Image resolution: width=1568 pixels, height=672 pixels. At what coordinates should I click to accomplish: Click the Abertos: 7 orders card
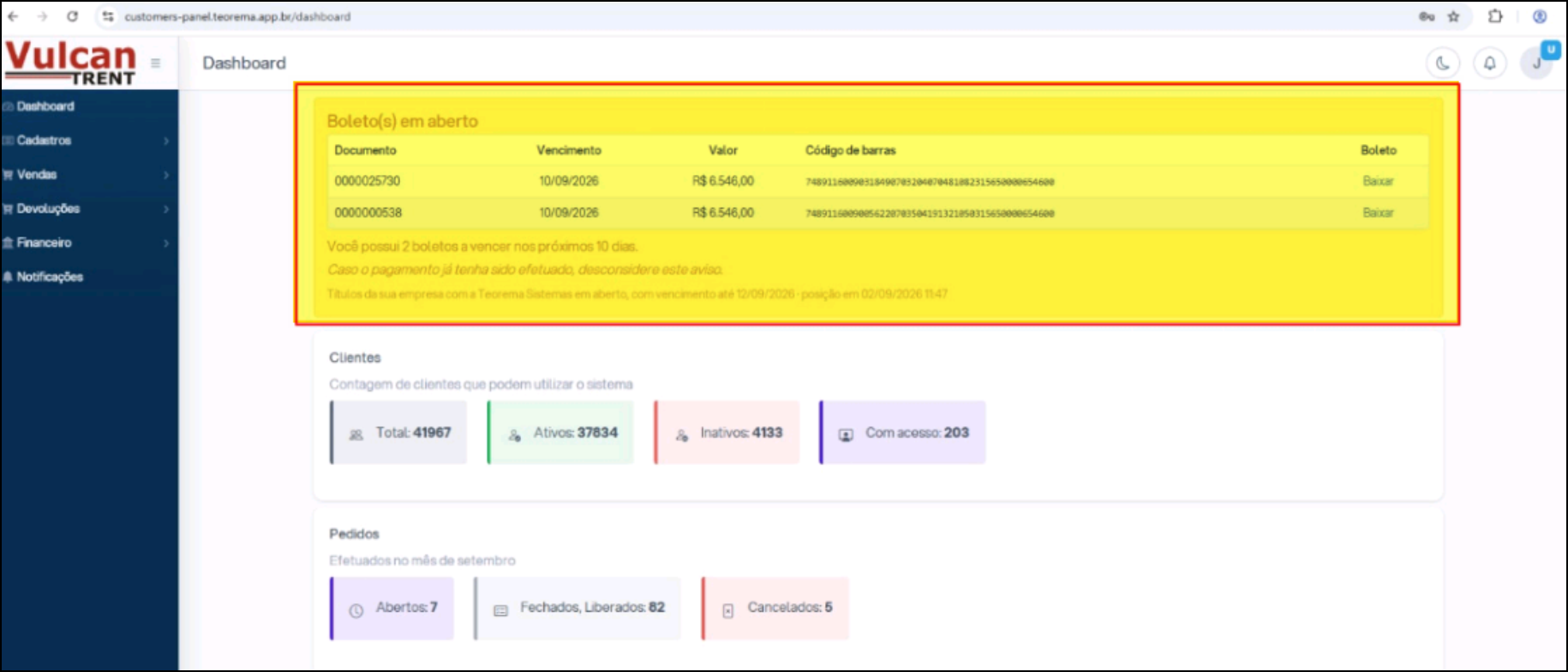[392, 609]
